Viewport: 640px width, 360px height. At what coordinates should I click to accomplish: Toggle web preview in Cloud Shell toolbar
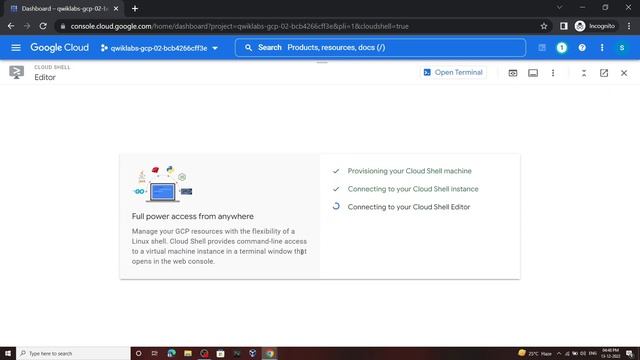click(513, 73)
